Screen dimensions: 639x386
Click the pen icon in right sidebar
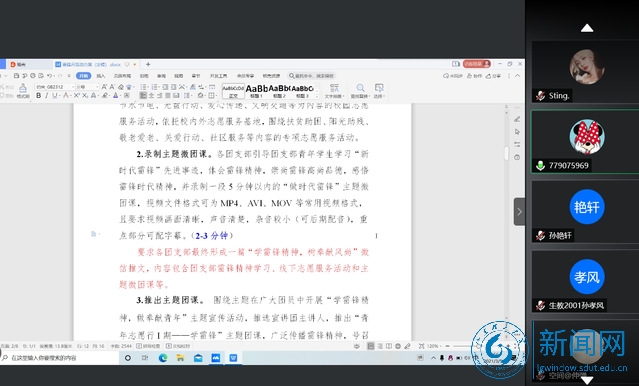click(517, 119)
